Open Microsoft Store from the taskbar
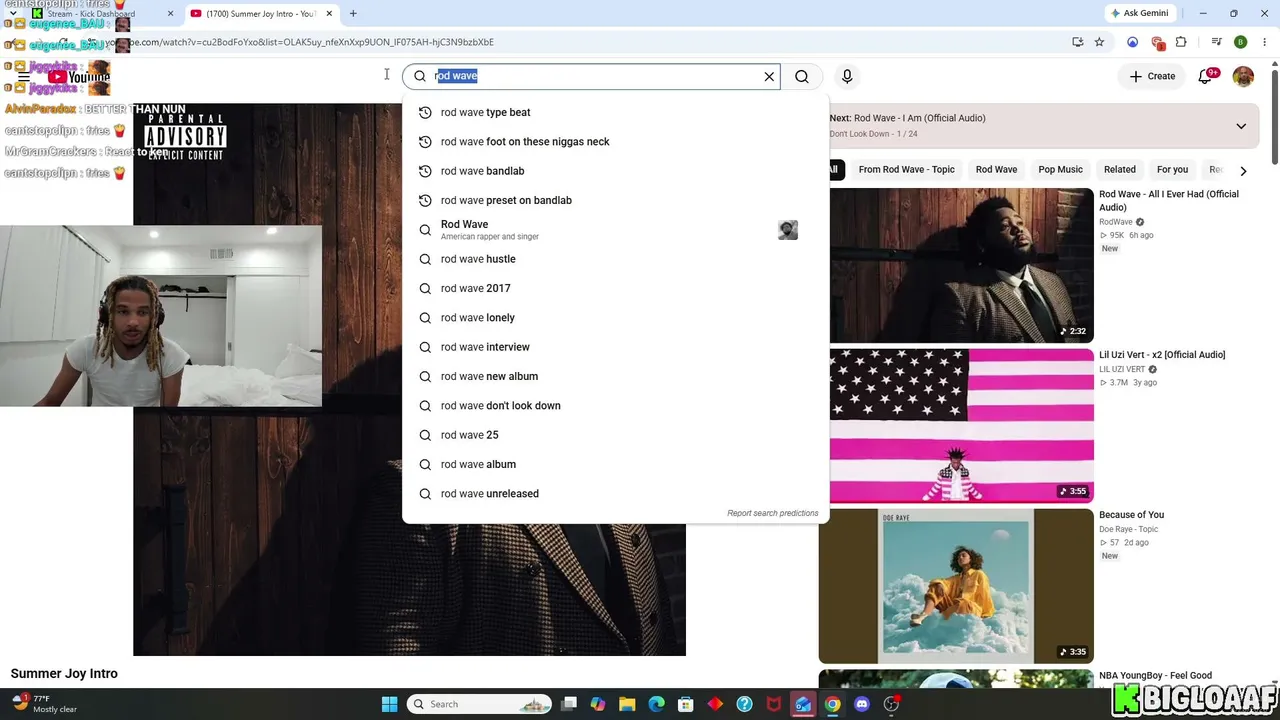Screen dimensions: 1280x720 click(686, 704)
